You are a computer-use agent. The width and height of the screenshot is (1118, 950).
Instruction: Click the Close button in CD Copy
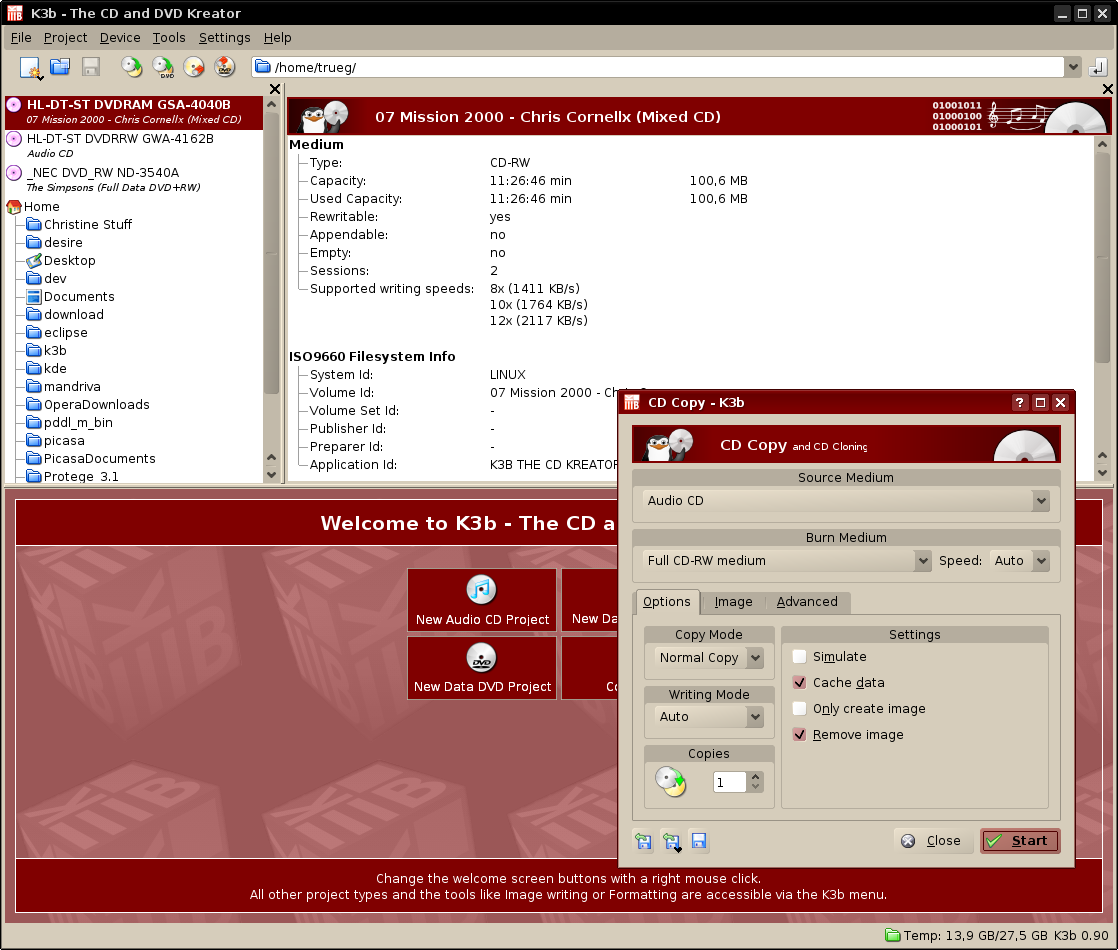pyautogui.click(x=931, y=841)
